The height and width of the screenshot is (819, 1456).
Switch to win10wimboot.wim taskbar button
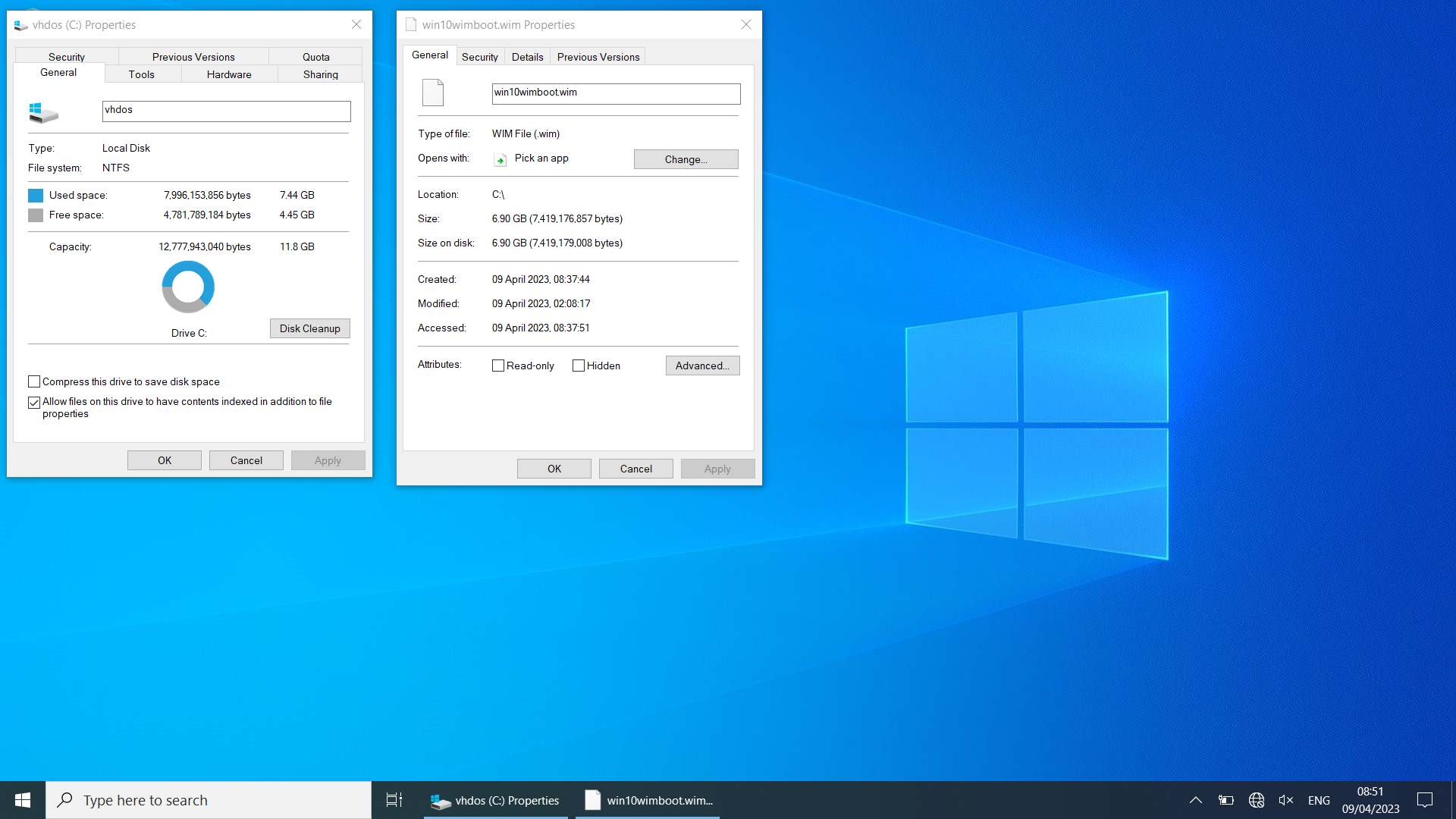click(x=648, y=800)
